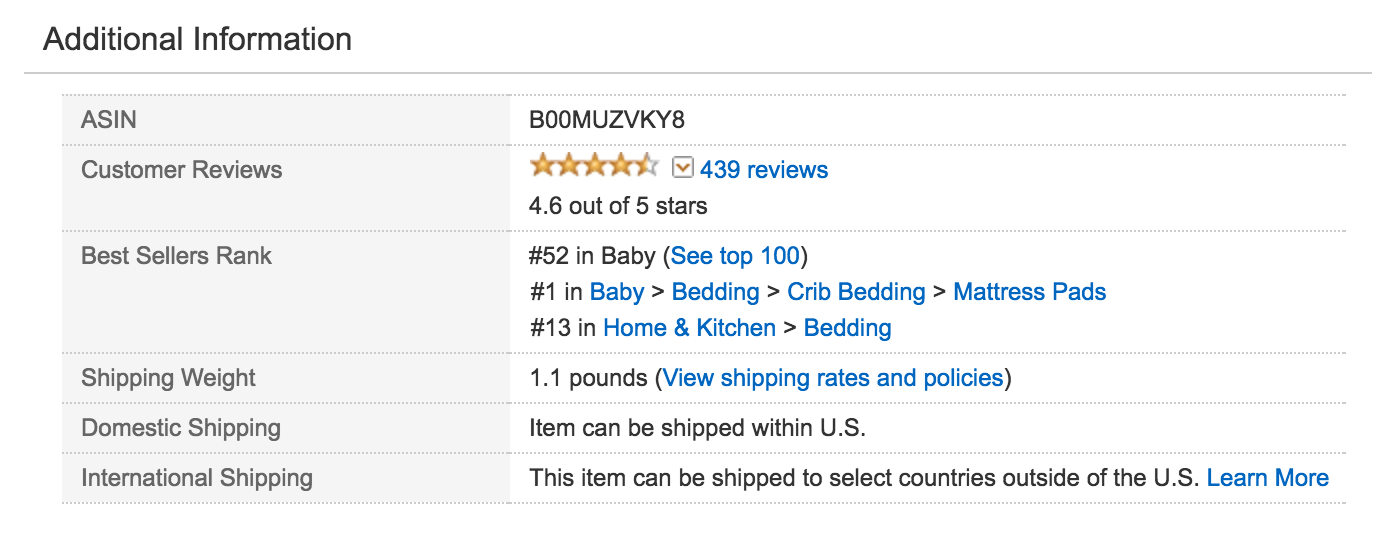The height and width of the screenshot is (534, 1384).
Task: Open Bedding link before Crib Bedding
Action: 715,292
